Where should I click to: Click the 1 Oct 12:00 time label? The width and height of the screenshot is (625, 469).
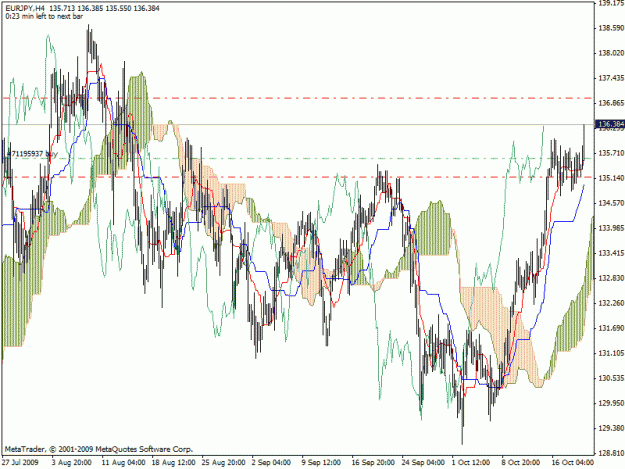coord(471,463)
